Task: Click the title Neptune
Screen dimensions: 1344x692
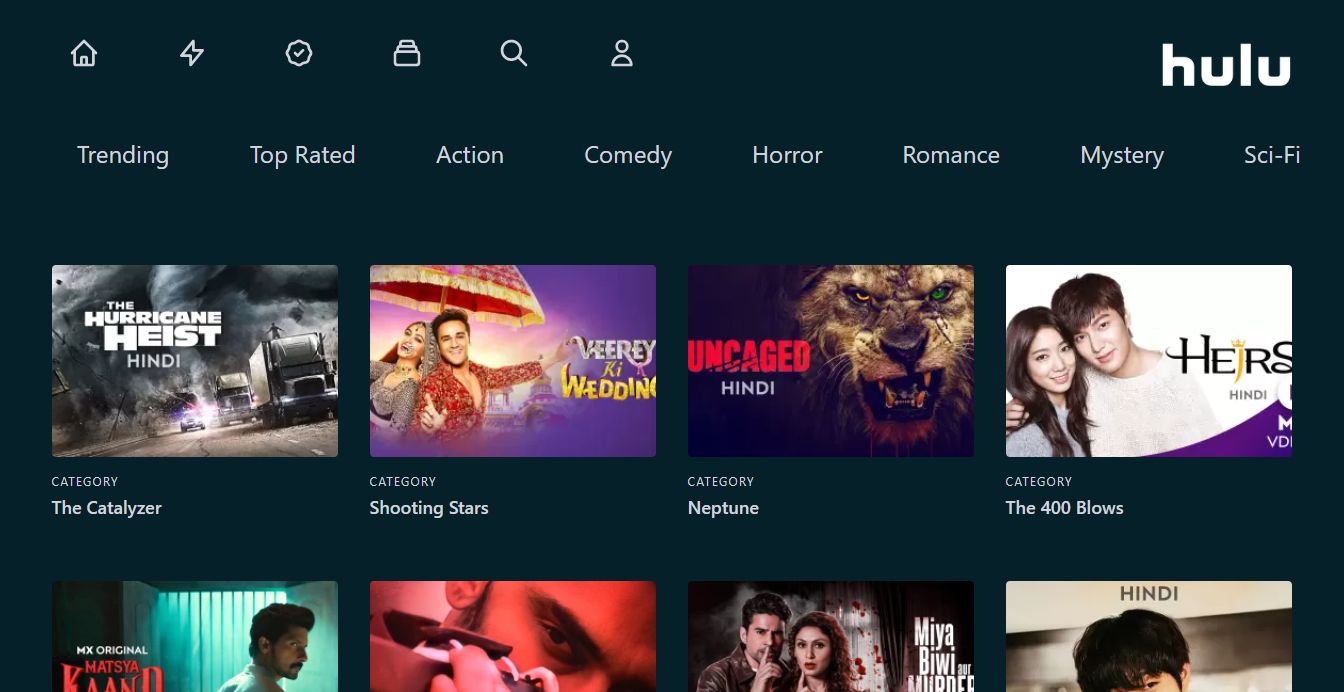Action: coord(723,508)
